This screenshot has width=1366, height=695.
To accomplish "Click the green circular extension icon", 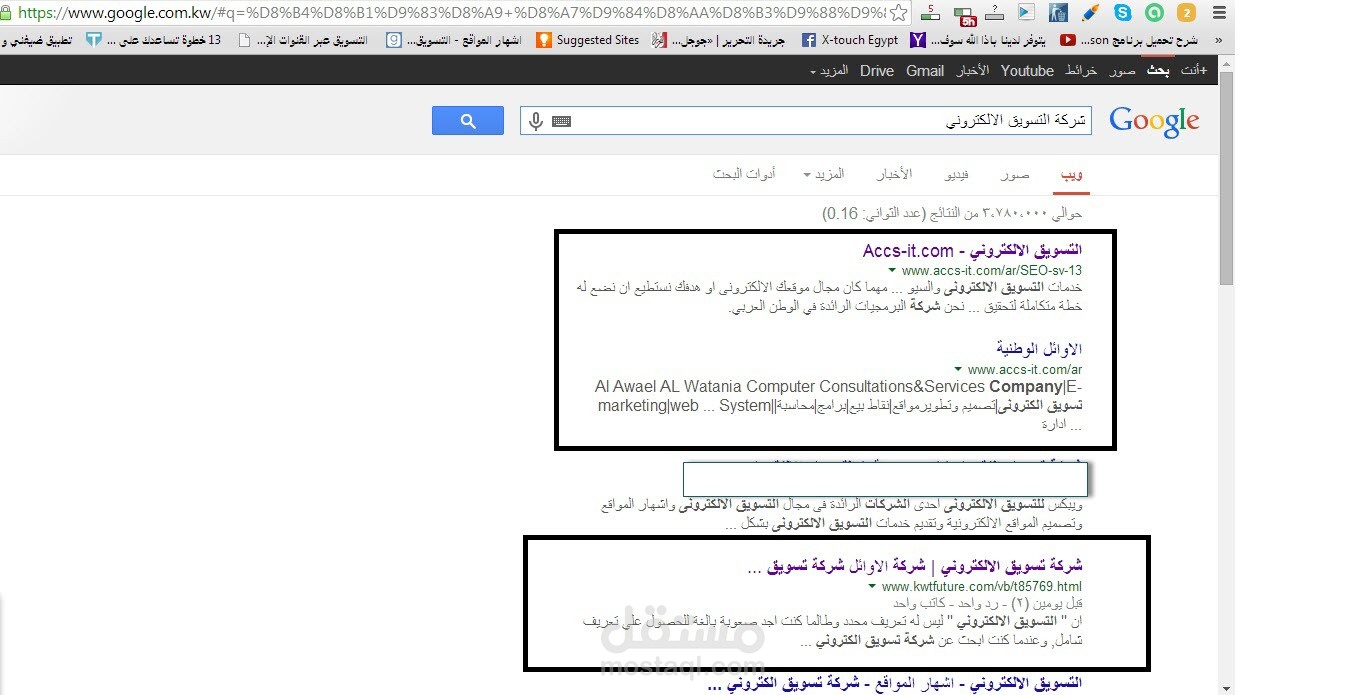I will pos(1155,13).
